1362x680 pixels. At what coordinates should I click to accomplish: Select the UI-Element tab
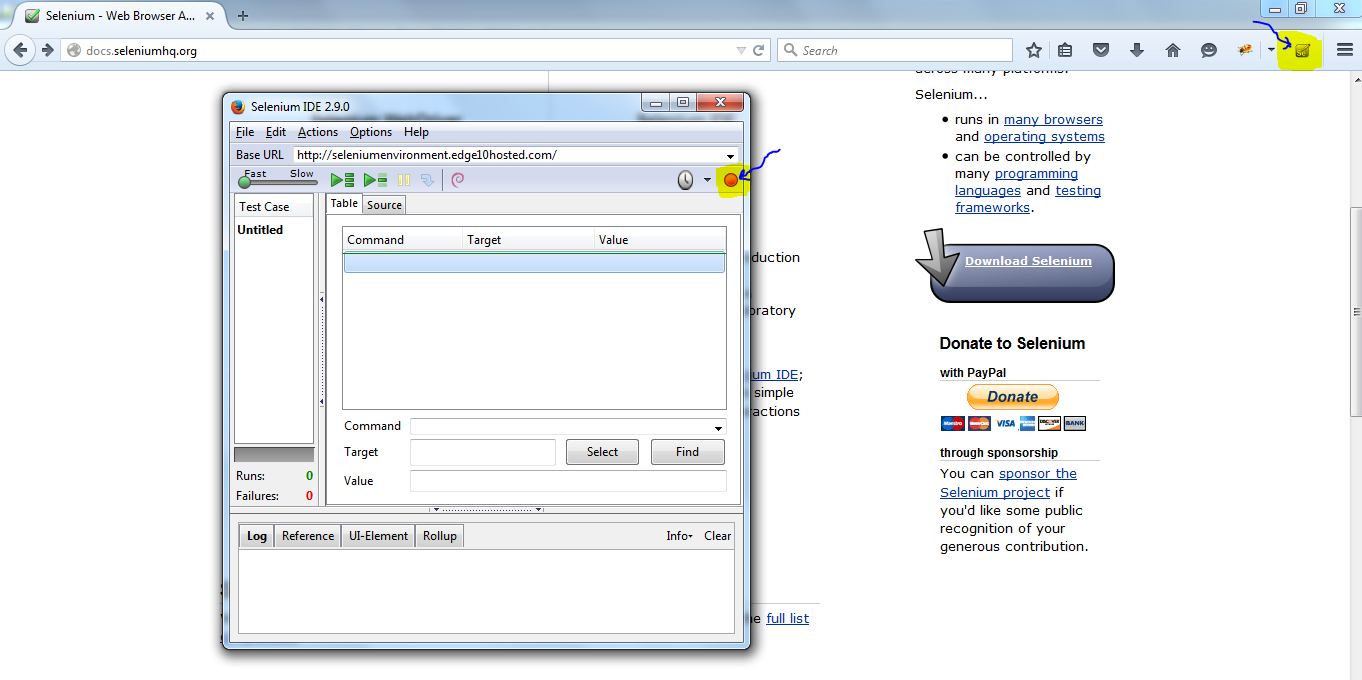click(378, 536)
